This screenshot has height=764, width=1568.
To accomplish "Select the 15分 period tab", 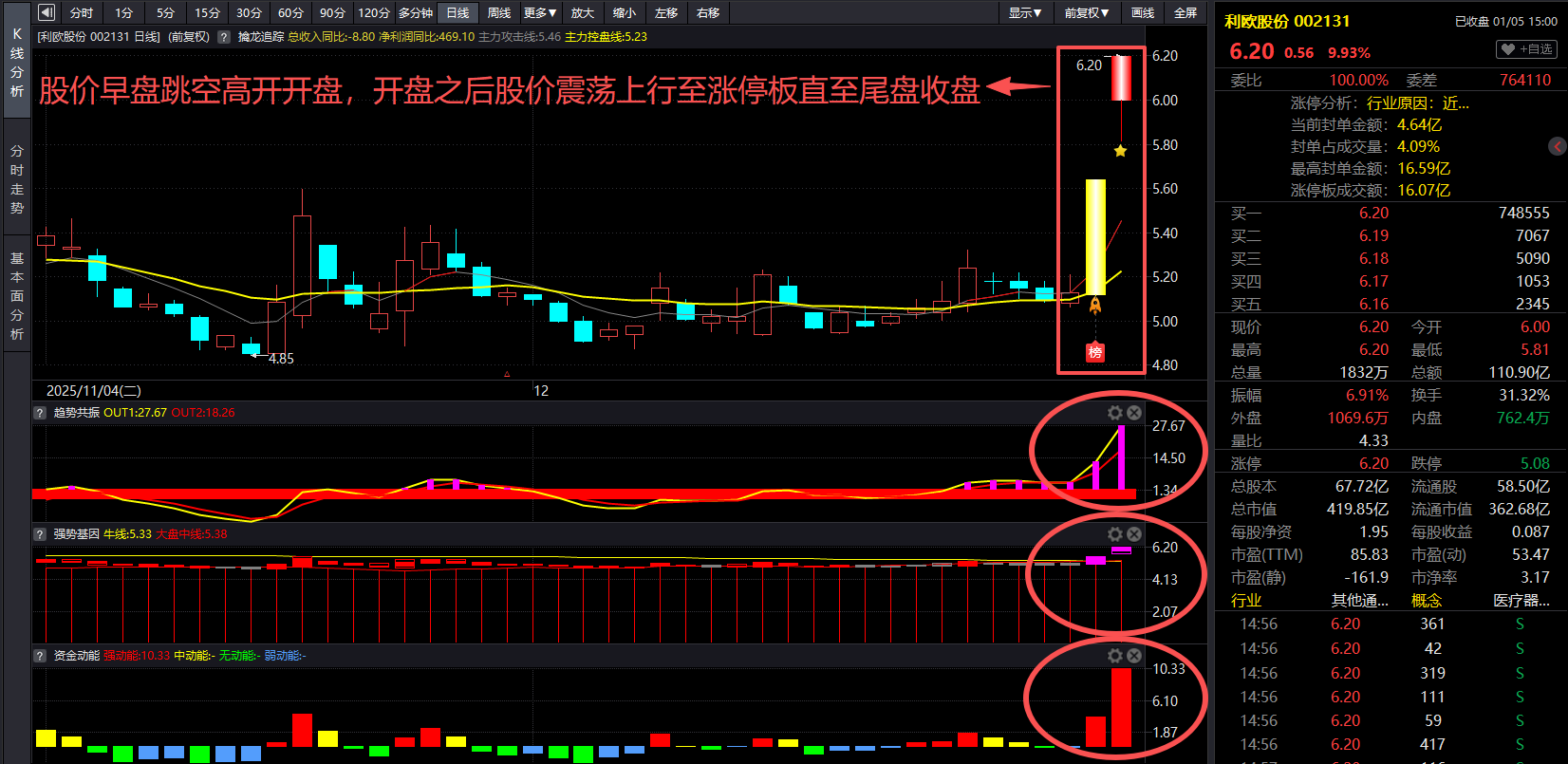I will click(x=207, y=12).
